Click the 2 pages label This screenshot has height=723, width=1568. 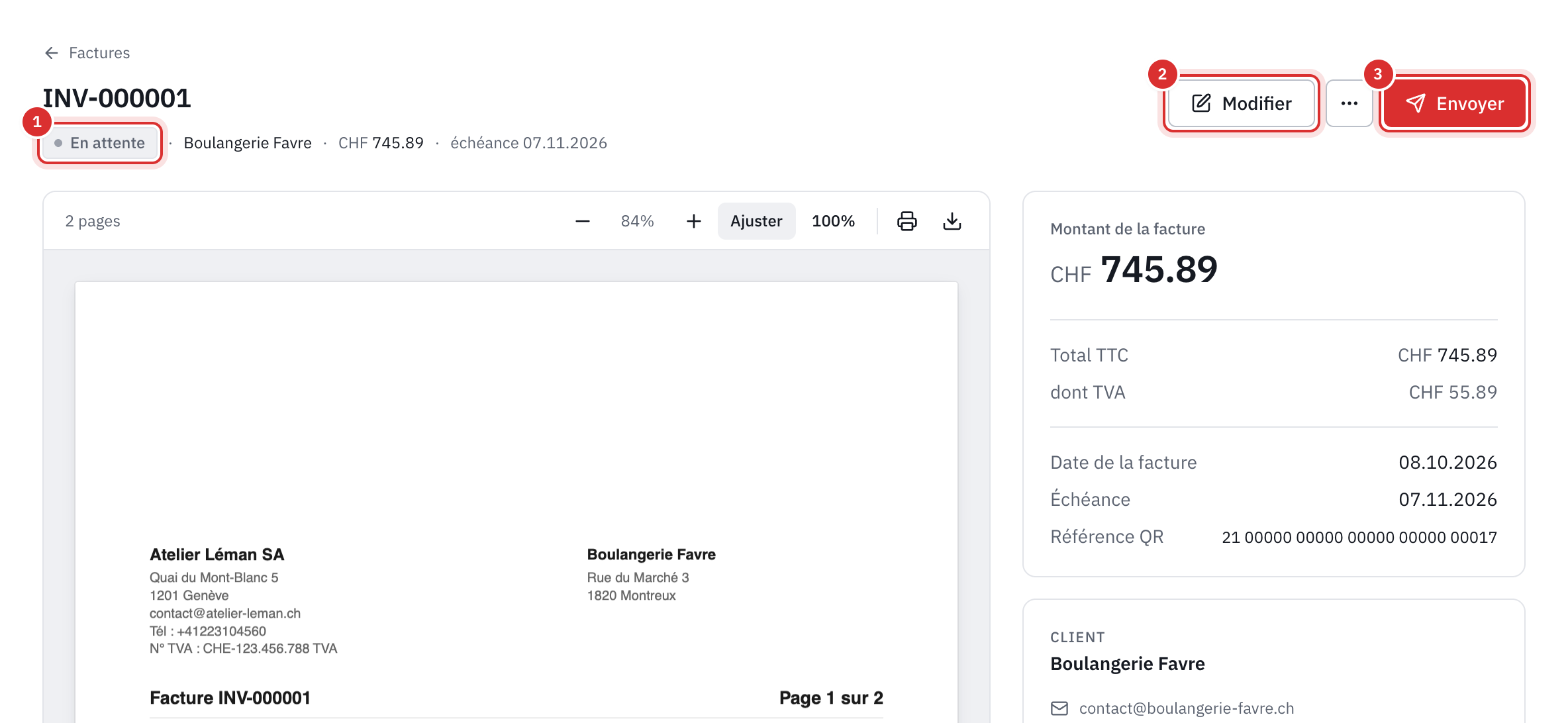click(x=93, y=221)
